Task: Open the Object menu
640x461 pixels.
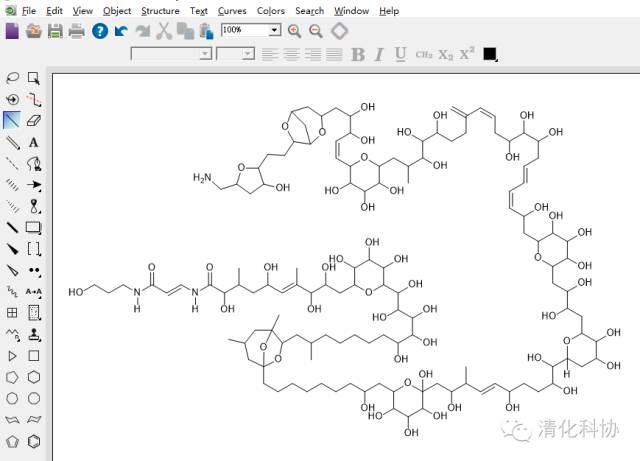Action: pyautogui.click(x=117, y=11)
